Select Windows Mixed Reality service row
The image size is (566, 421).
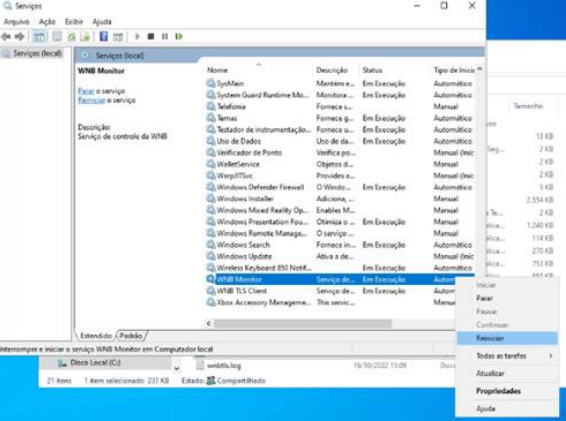point(339,210)
